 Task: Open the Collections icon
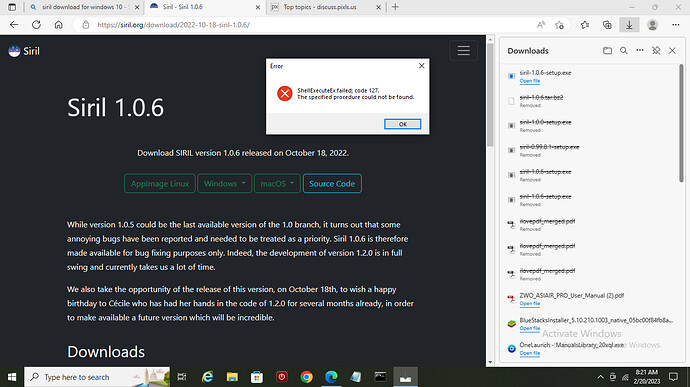(x=607, y=25)
